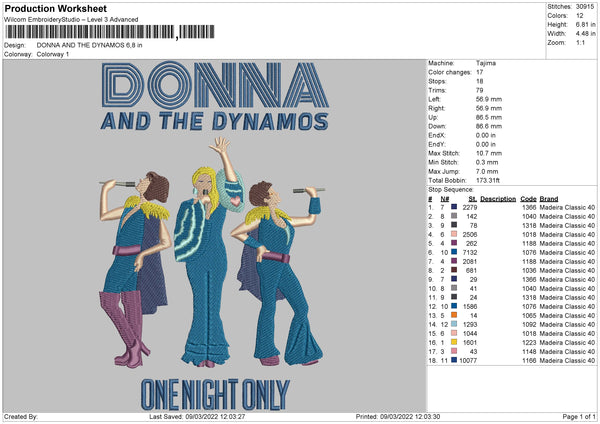Click stitch count '142' in row 2
The width and height of the screenshot is (600, 424).
(472, 216)
